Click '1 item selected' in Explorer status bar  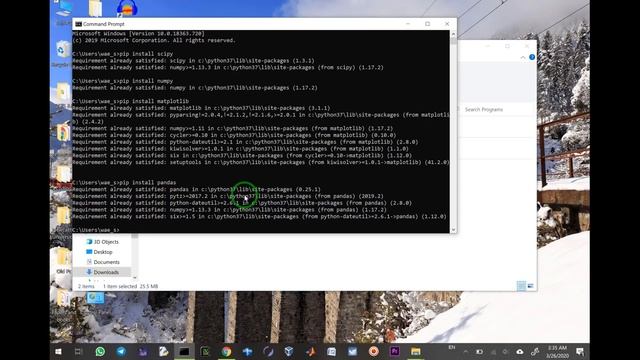tap(120, 287)
